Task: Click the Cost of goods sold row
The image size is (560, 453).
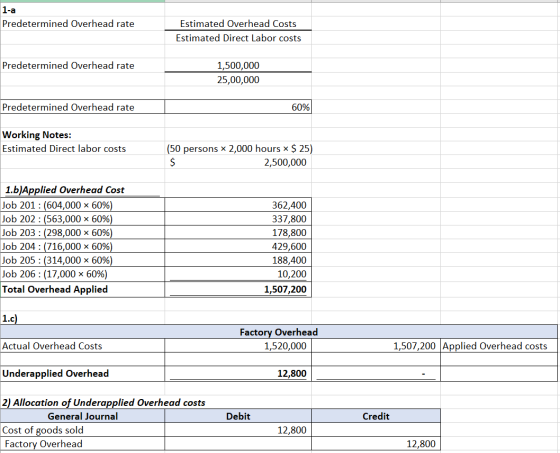Action: point(82,430)
